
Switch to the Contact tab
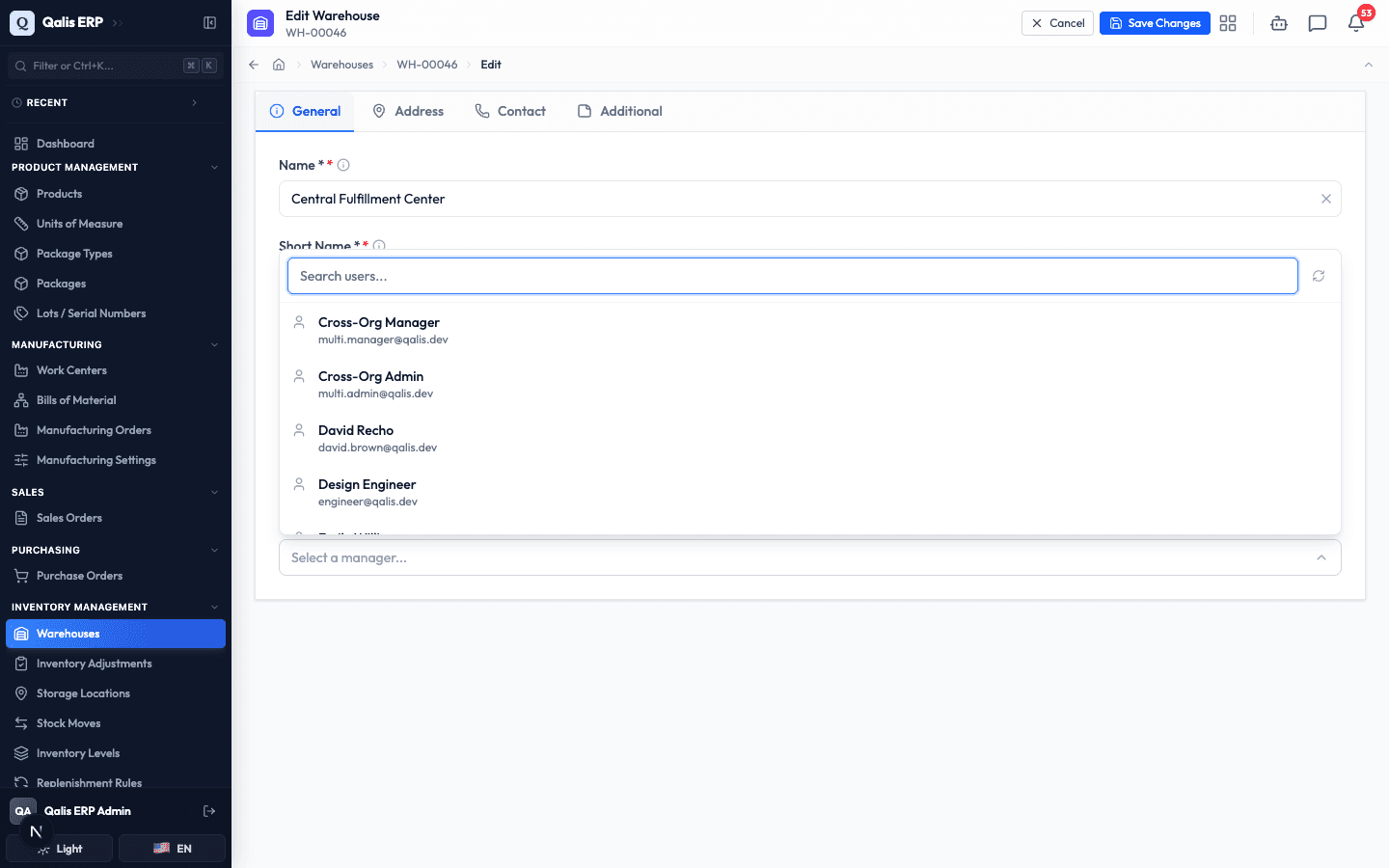(x=510, y=111)
